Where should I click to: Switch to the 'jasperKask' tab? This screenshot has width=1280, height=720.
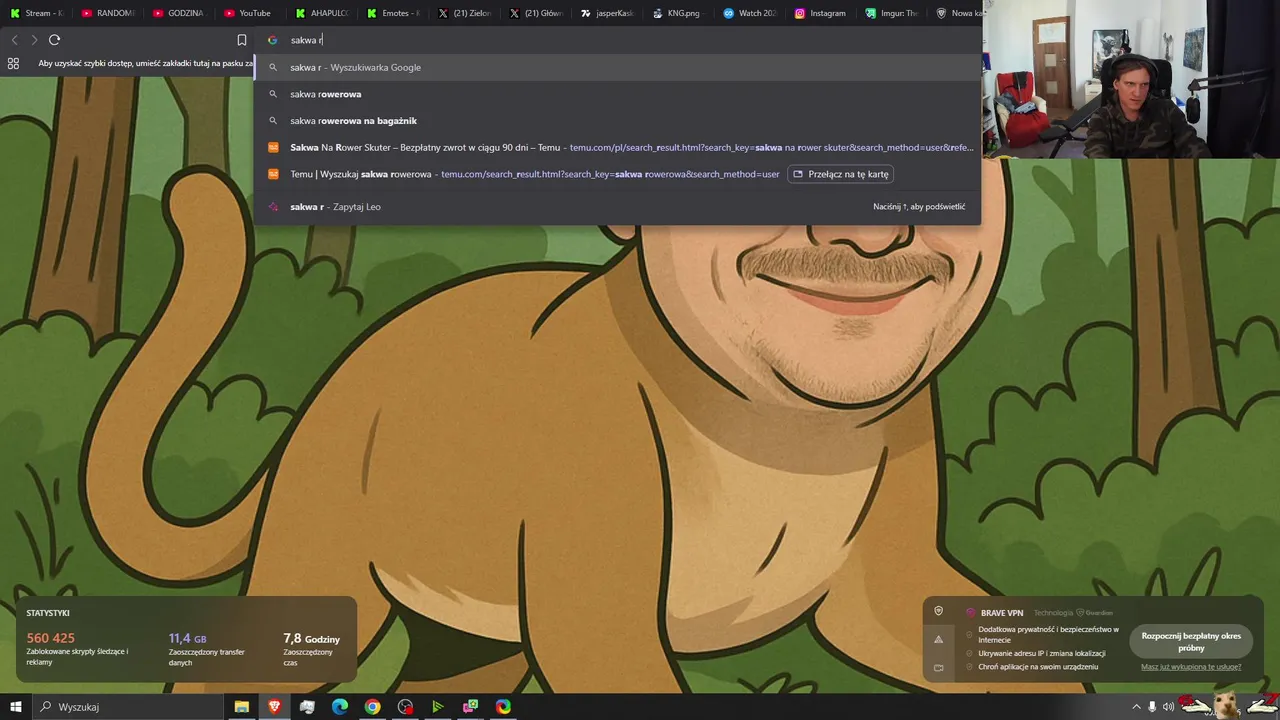pyautogui.click(x=607, y=13)
